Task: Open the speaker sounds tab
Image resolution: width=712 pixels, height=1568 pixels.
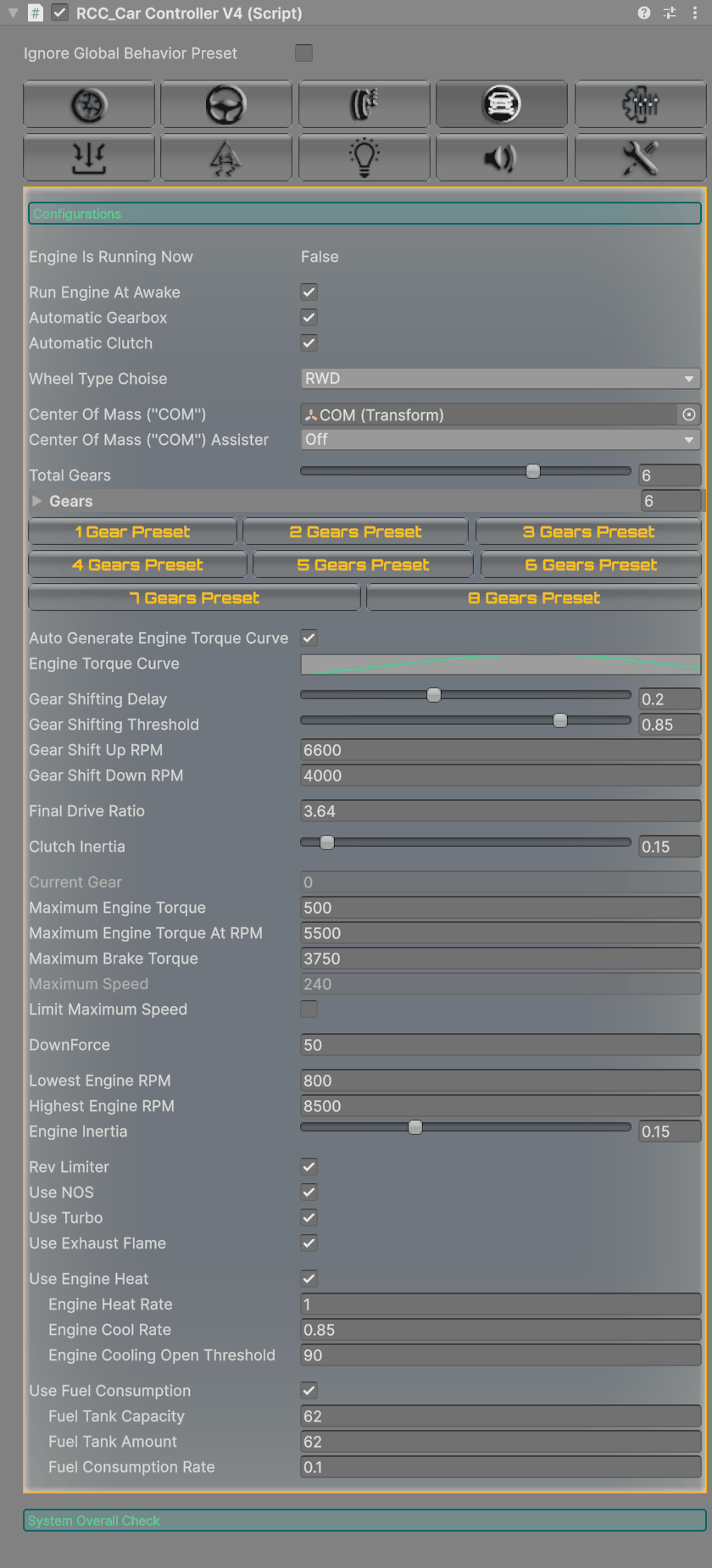Action: pos(502,158)
